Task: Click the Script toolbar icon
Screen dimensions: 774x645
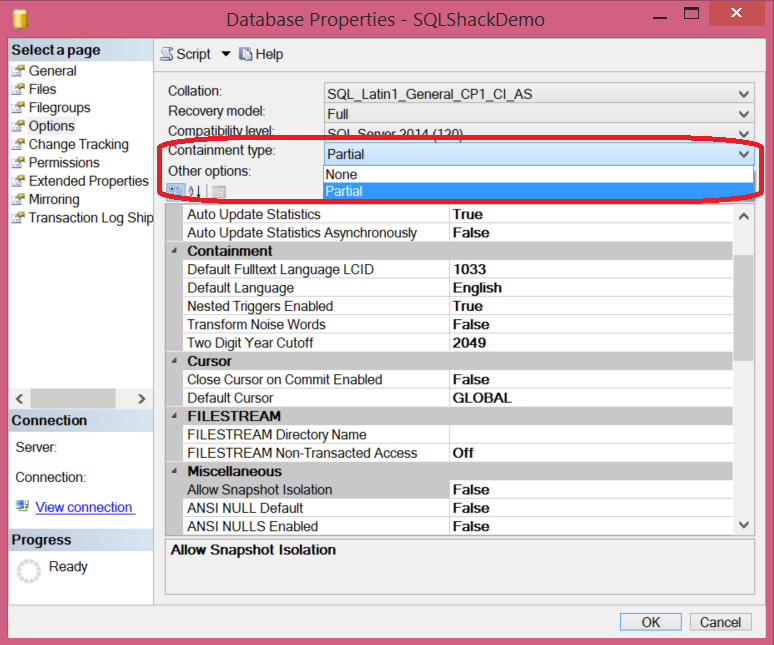Action: click(x=167, y=54)
